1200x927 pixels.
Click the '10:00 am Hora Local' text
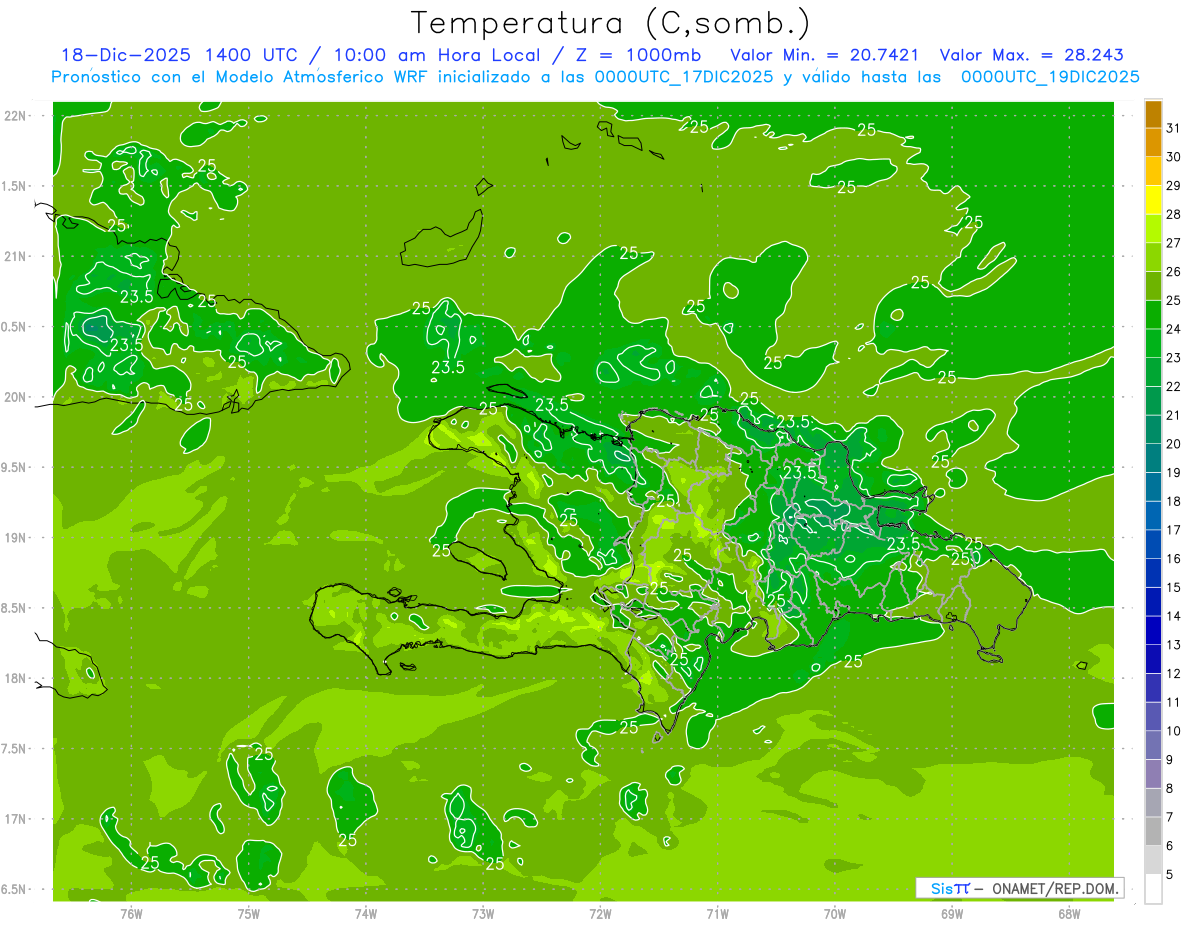[x=434, y=55]
